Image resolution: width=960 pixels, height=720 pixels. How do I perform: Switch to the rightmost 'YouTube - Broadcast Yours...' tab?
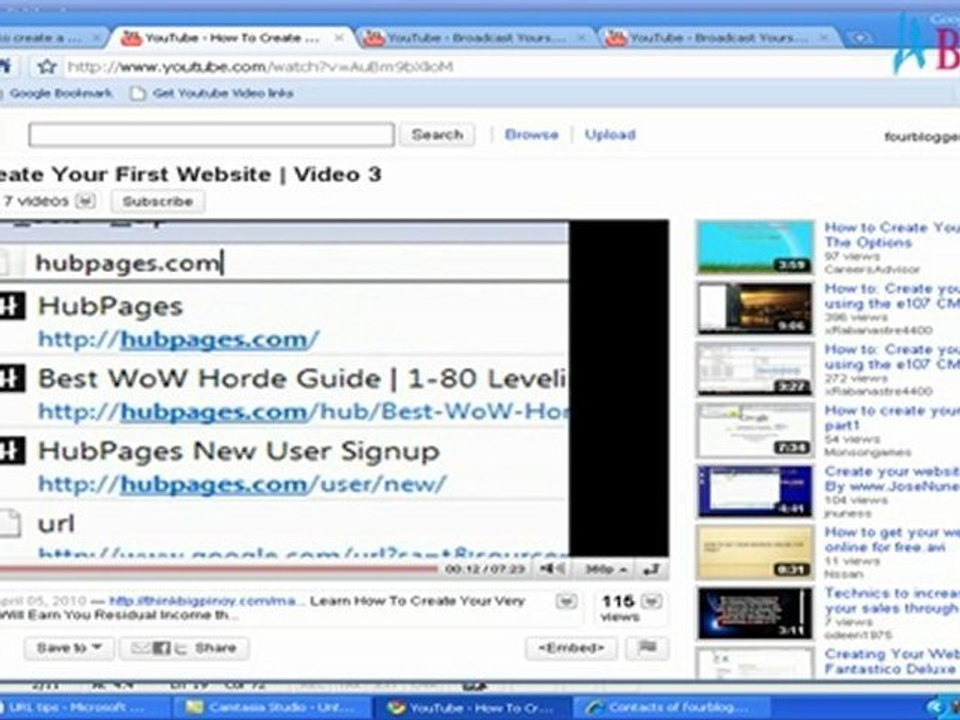718,38
